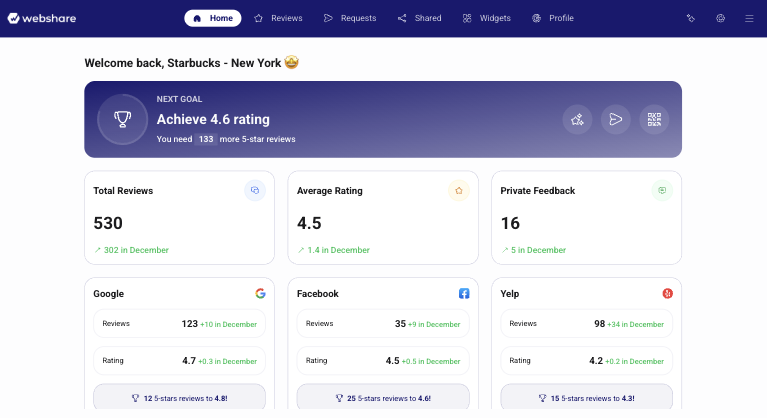This screenshot has width=767, height=418.
Task: Click the paper plane send icon in banner
Action: 615,119
